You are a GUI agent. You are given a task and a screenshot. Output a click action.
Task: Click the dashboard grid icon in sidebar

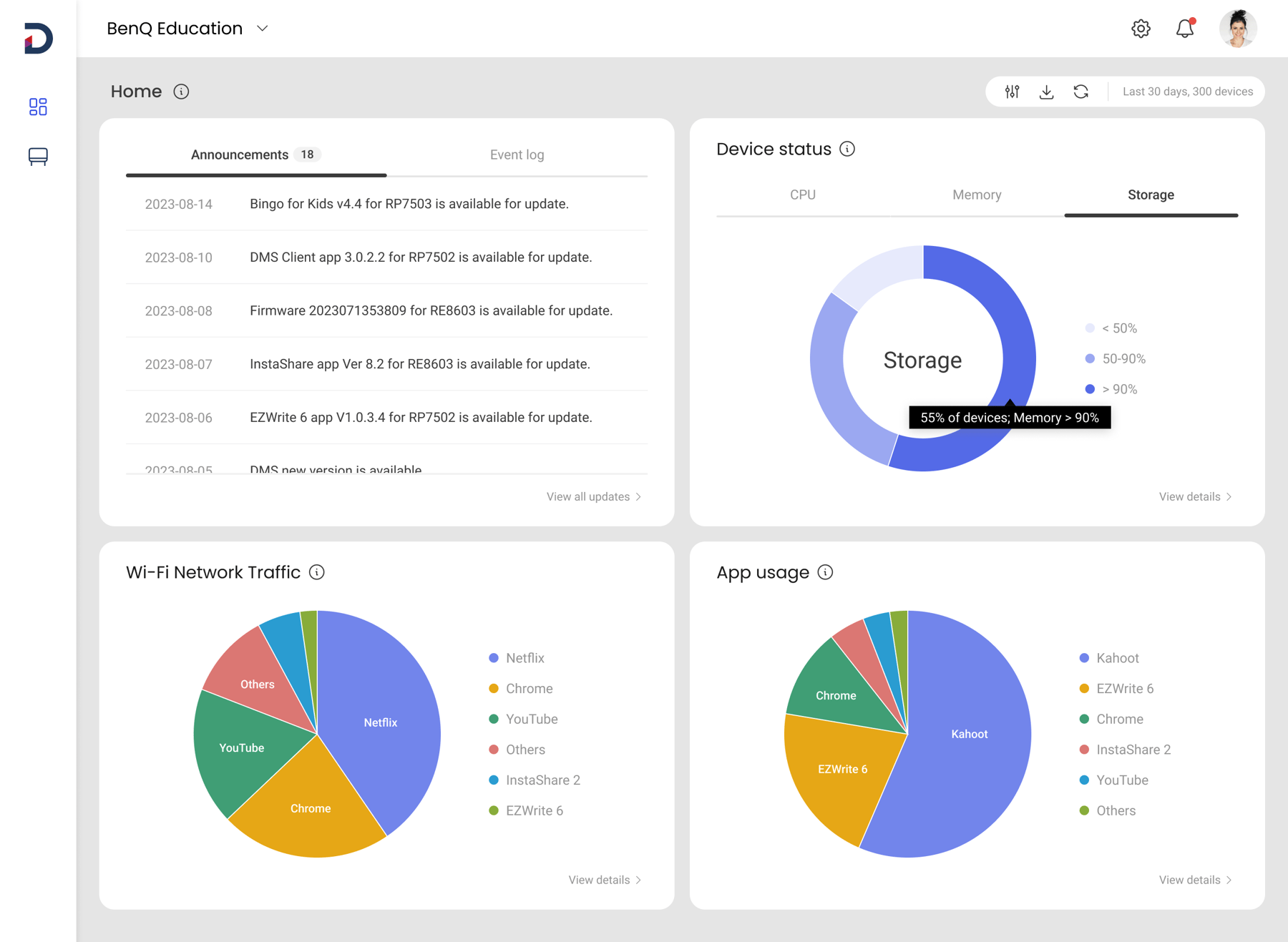point(38,107)
